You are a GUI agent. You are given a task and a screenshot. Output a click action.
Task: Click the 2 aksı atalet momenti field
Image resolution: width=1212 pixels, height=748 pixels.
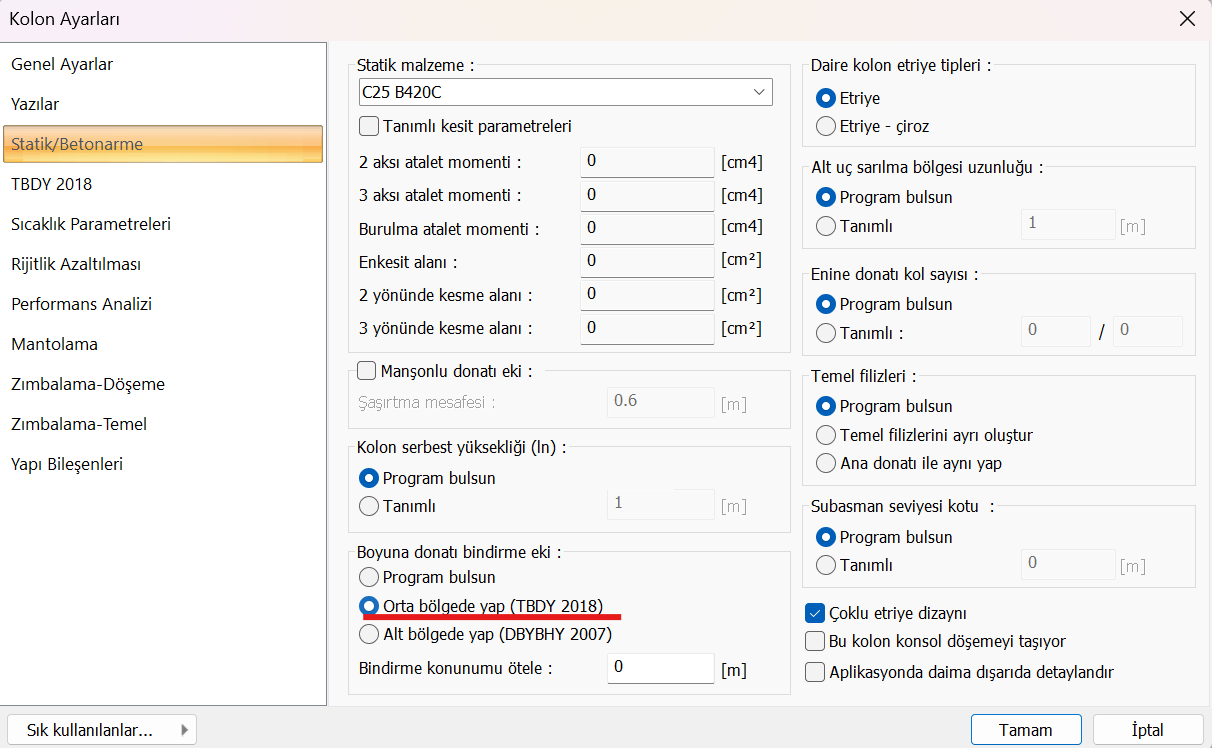click(x=647, y=161)
